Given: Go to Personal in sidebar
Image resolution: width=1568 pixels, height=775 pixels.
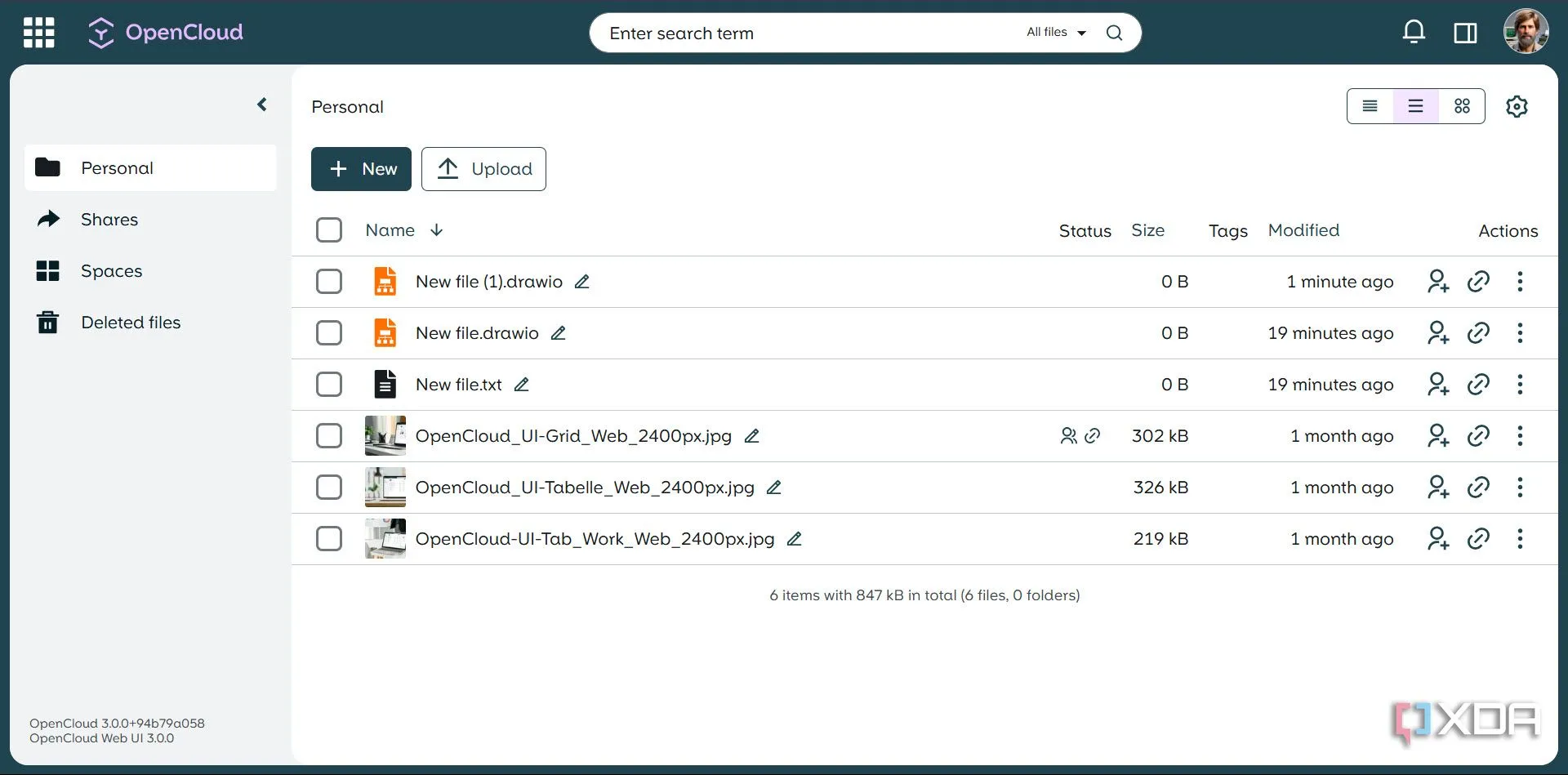Looking at the screenshot, I should (150, 168).
